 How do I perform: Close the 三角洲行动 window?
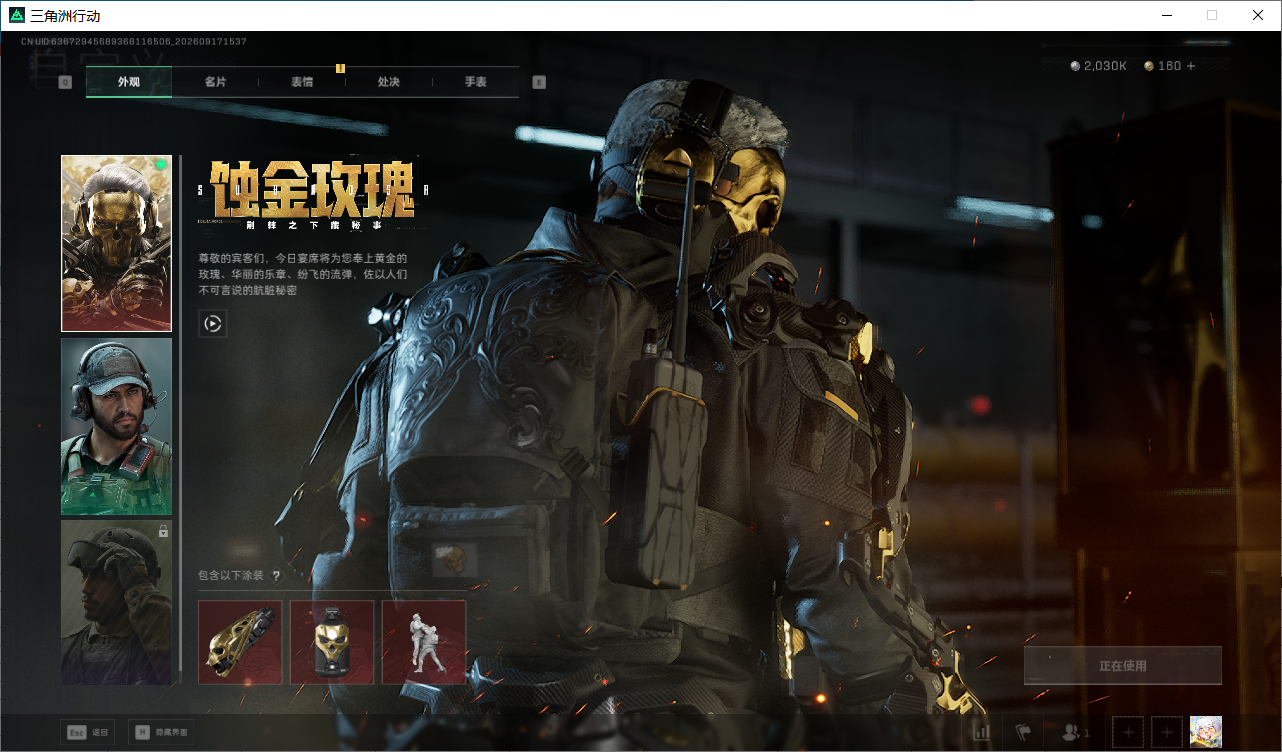click(1258, 15)
